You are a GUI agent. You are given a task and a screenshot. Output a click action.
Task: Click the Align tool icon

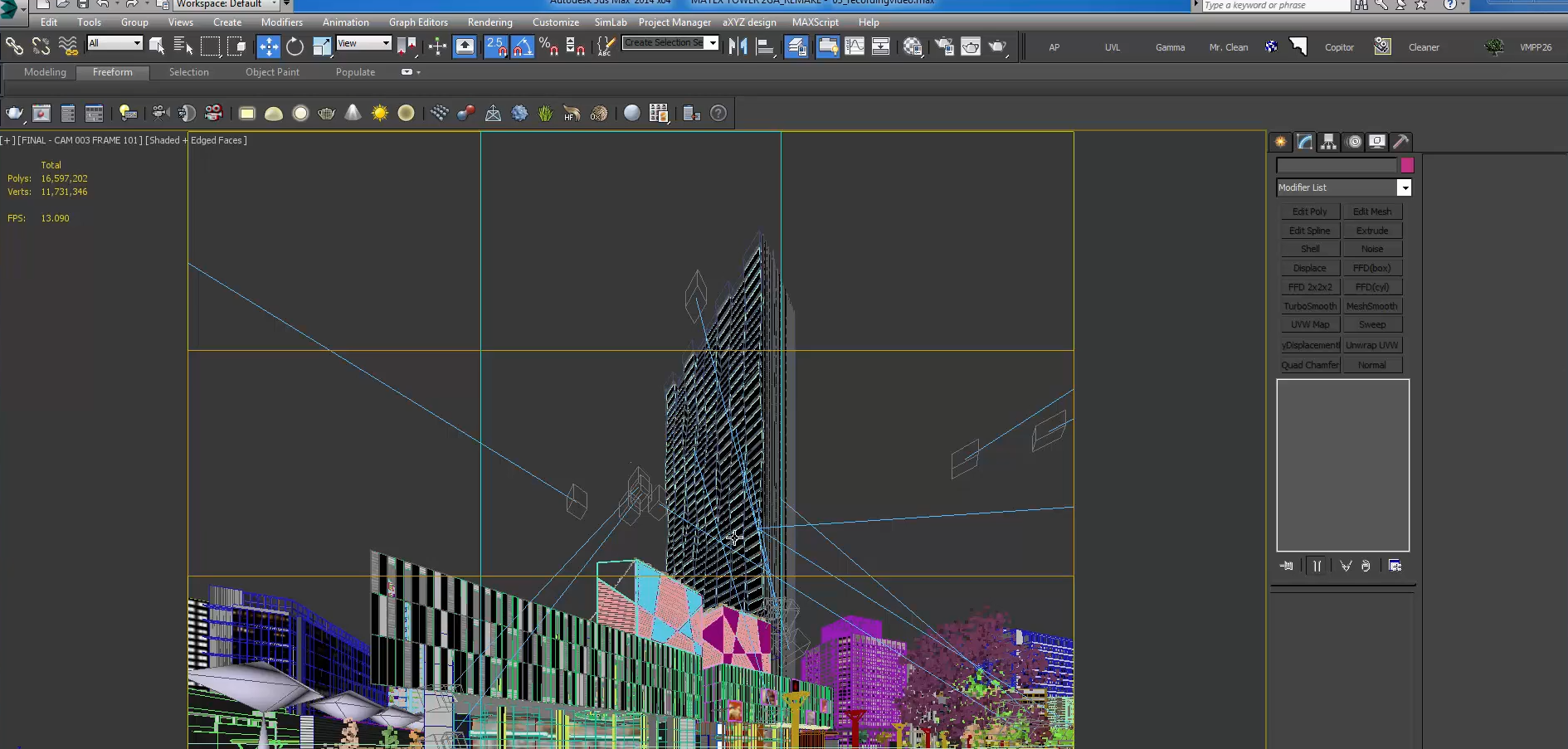pyautogui.click(x=765, y=46)
